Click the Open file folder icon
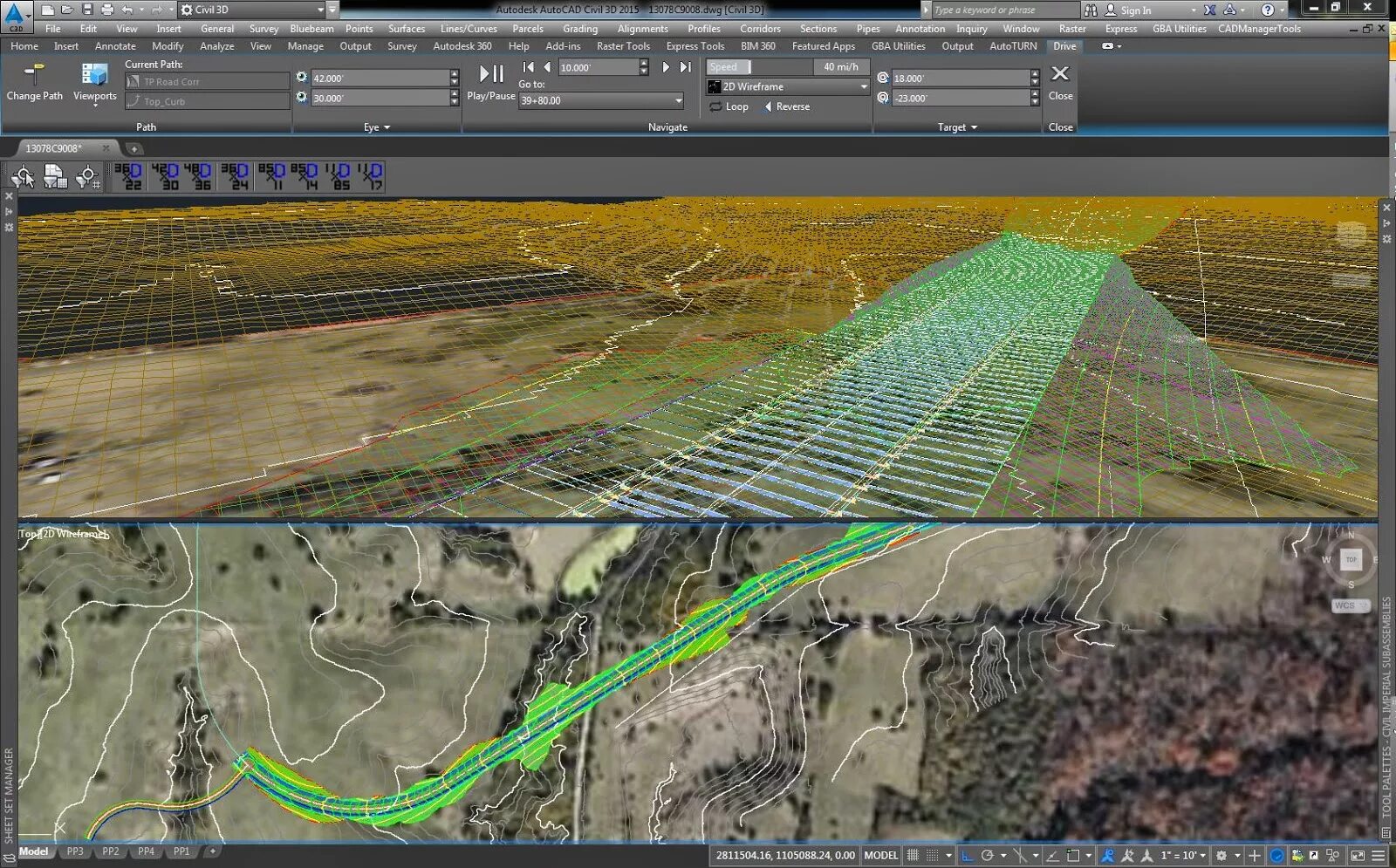Screen dimensions: 1396x868 [x=67, y=10]
